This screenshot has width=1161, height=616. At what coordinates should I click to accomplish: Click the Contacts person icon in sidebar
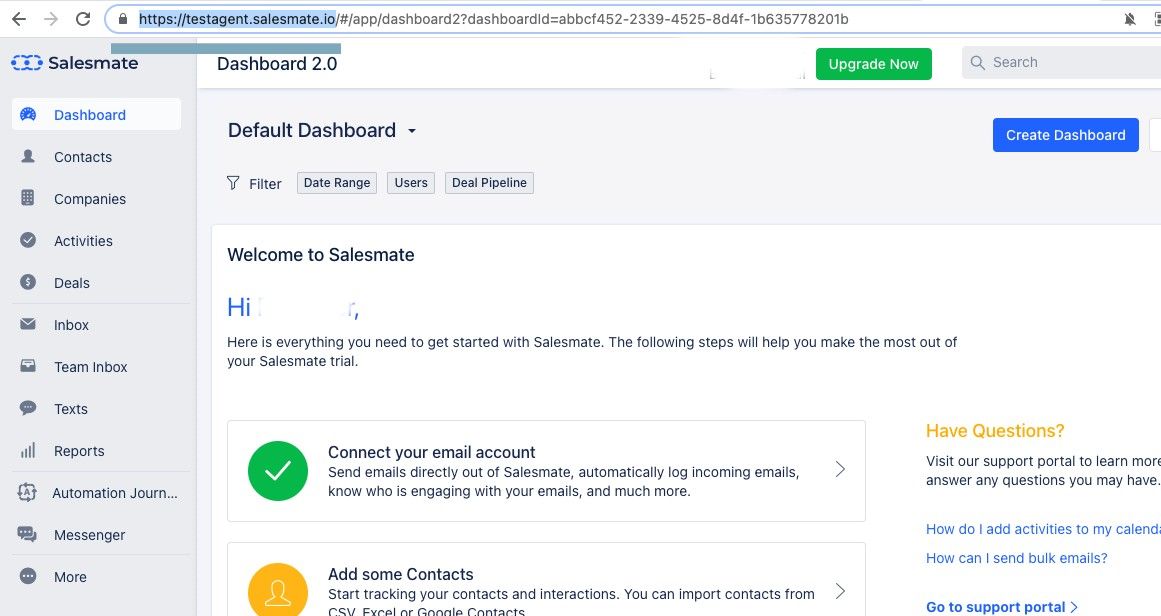tap(28, 156)
